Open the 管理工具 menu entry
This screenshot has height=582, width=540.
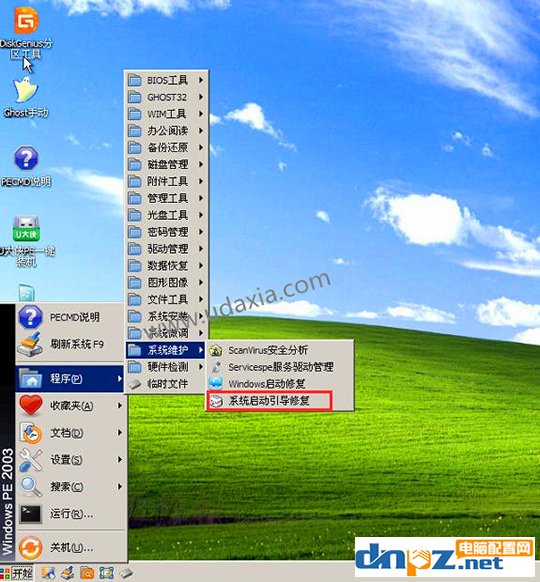(166, 198)
